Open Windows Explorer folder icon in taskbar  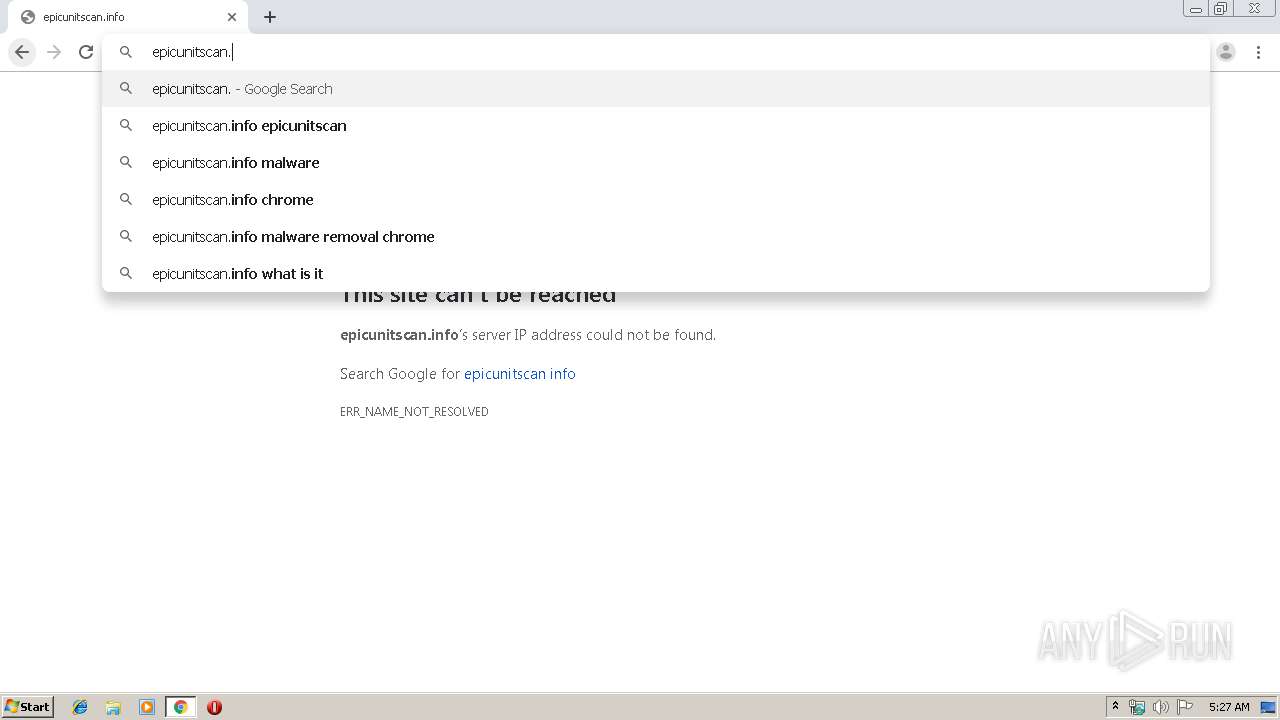coord(113,707)
